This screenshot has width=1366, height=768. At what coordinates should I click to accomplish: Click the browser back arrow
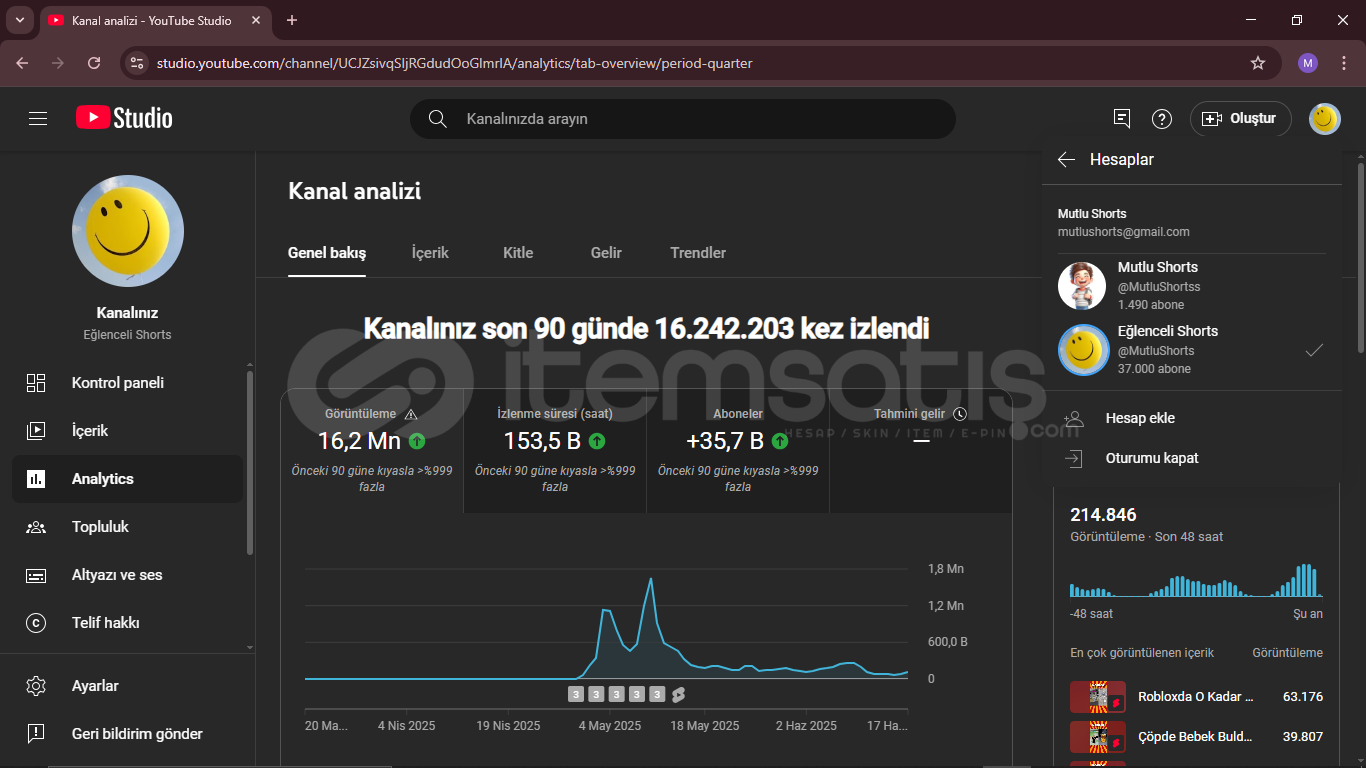pyautogui.click(x=22, y=63)
